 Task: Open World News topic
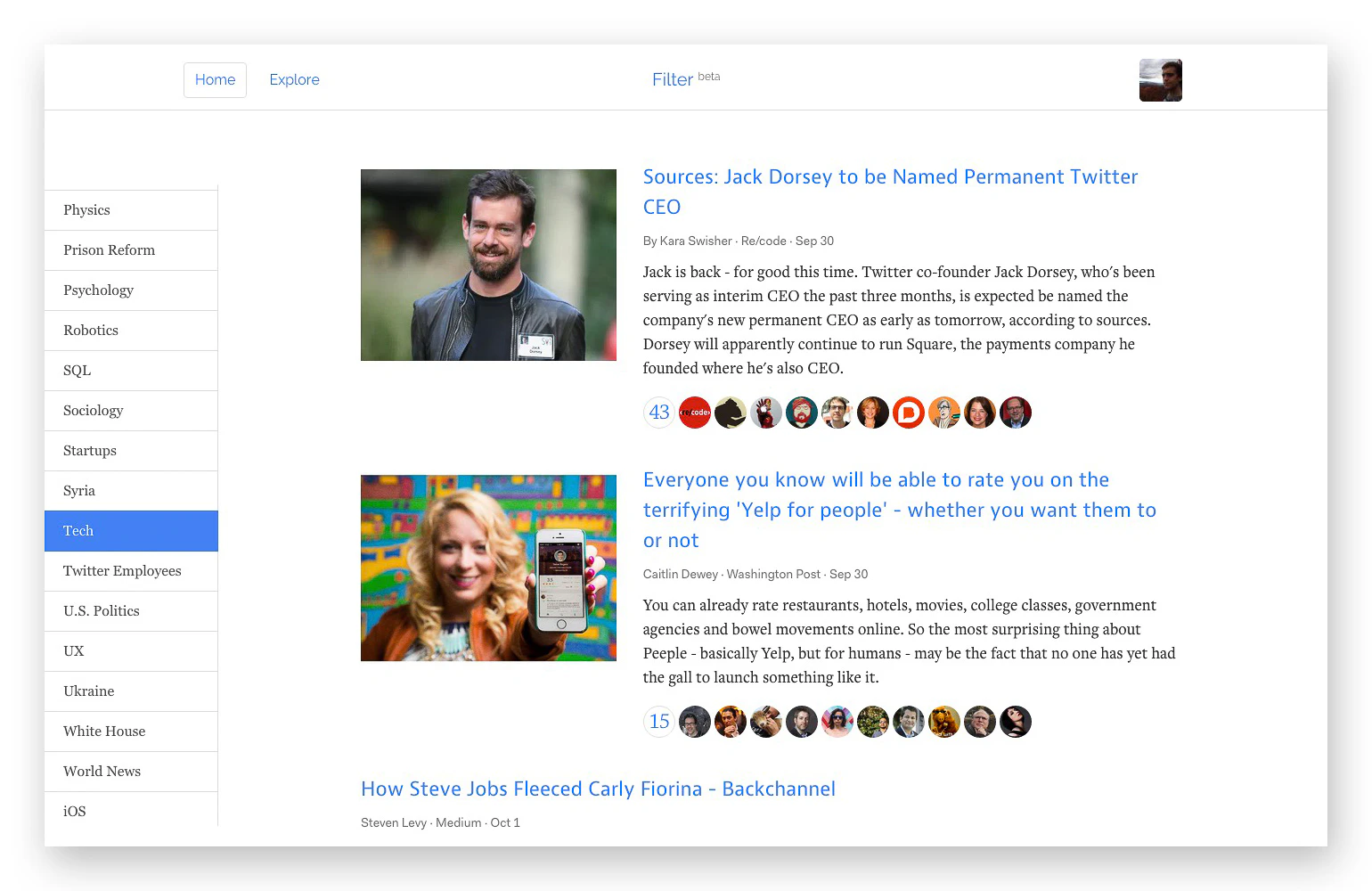(x=131, y=772)
